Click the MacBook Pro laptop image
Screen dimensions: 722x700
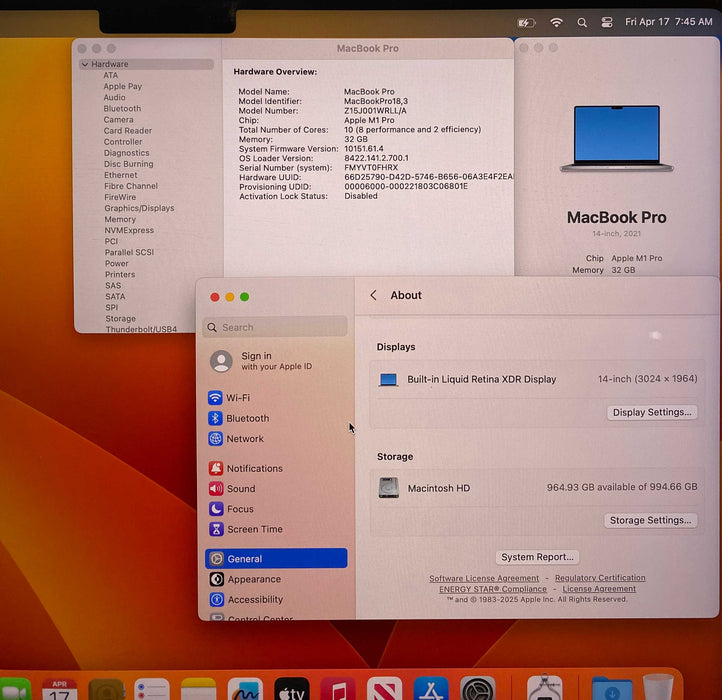(617, 139)
